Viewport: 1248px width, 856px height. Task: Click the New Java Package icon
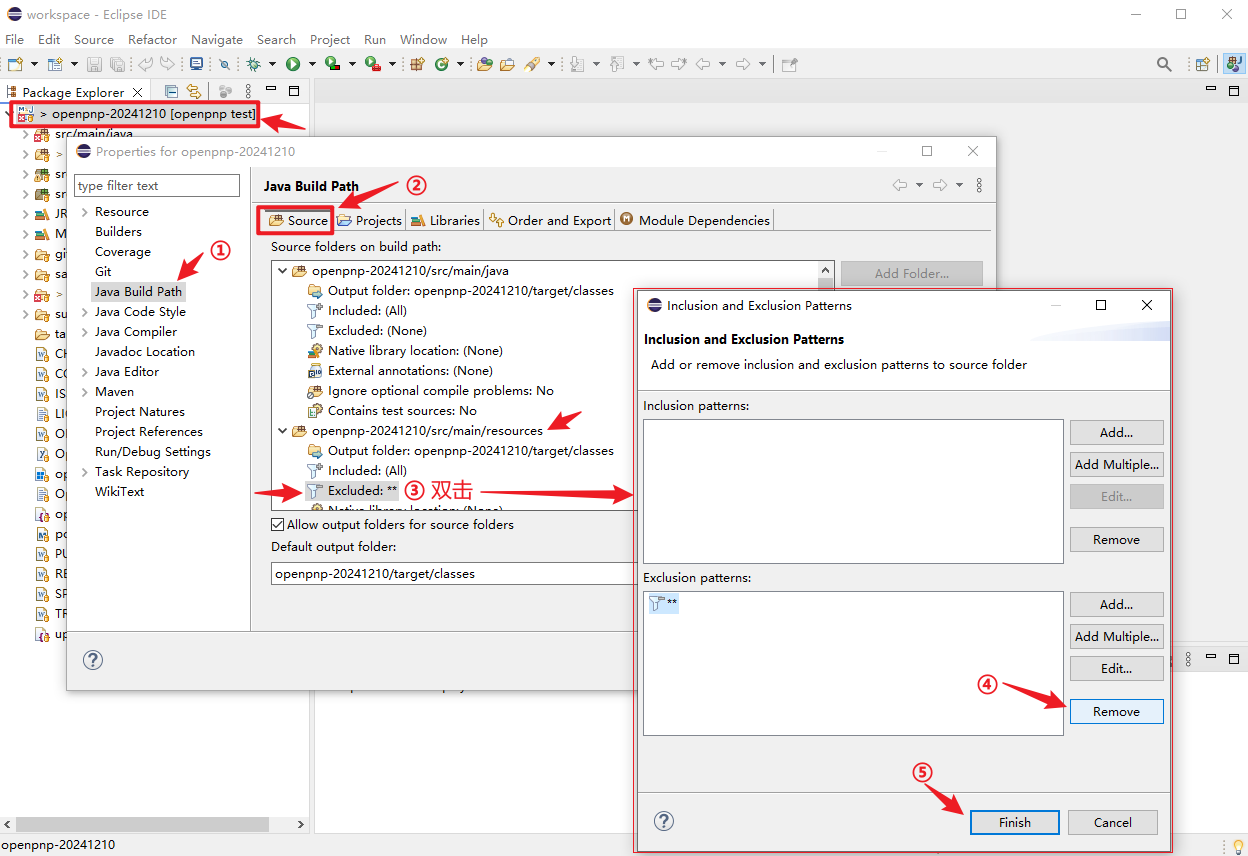tap(417, 64)
